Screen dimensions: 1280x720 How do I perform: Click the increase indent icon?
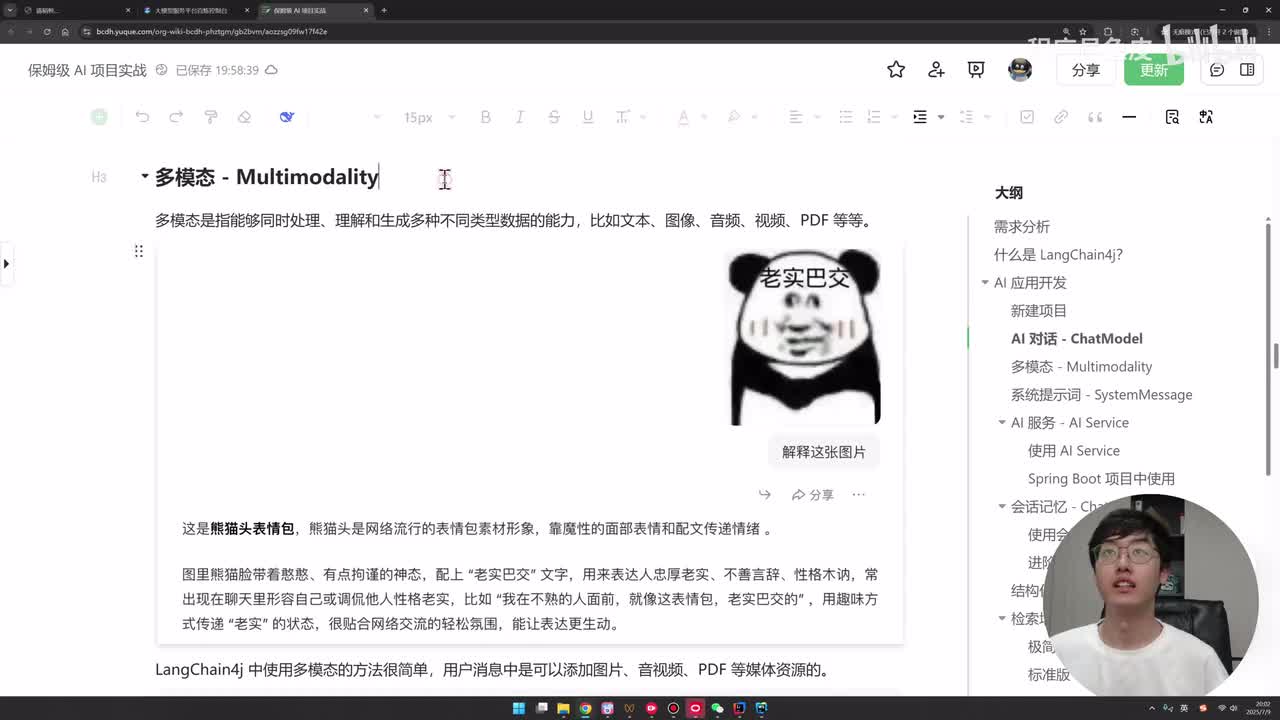coord(920,117)
